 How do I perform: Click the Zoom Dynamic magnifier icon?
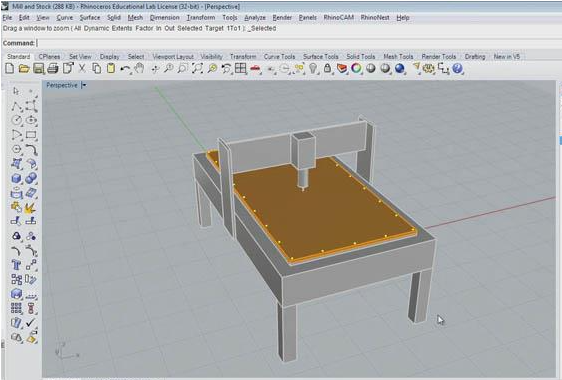click(168, 68)
